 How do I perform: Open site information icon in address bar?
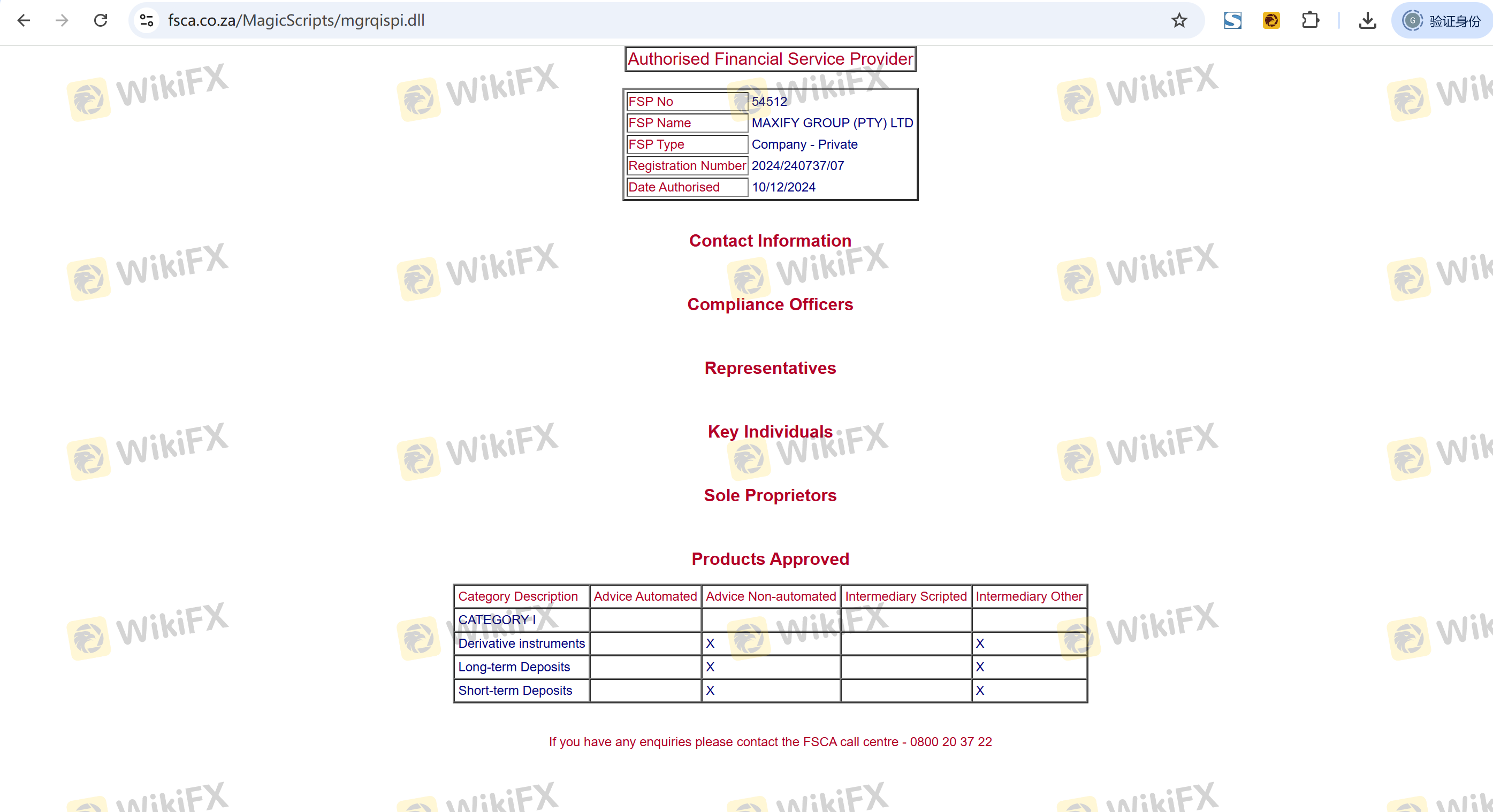pos(147,21)
